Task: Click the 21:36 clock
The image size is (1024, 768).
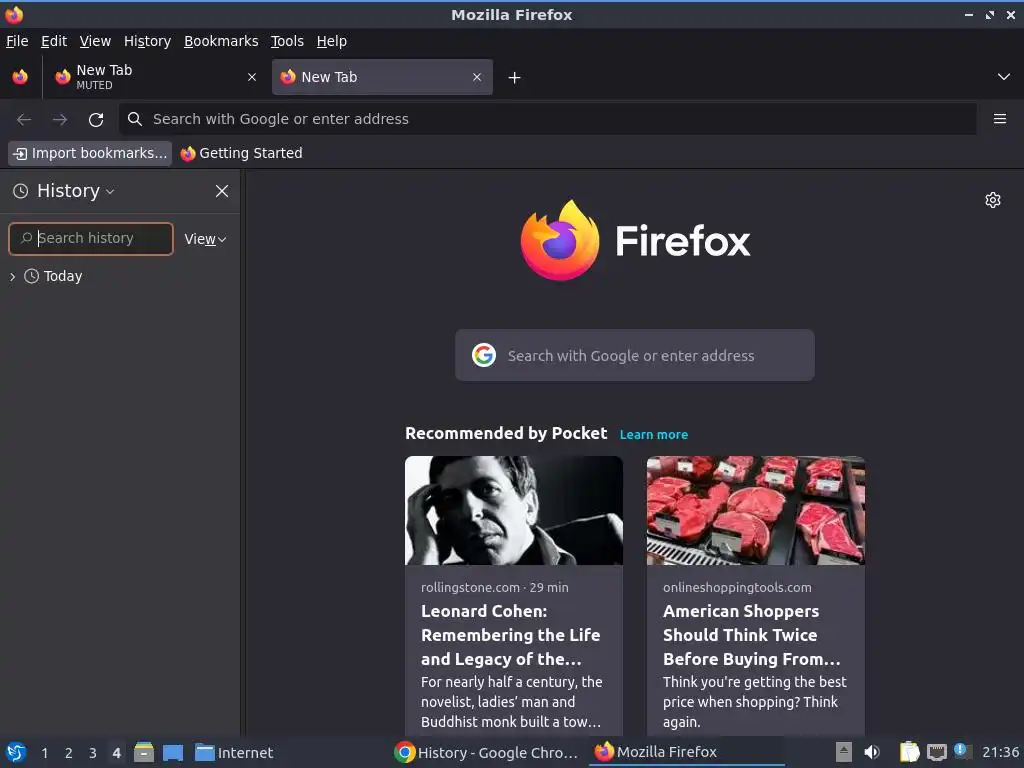Action: [1000, 752]
